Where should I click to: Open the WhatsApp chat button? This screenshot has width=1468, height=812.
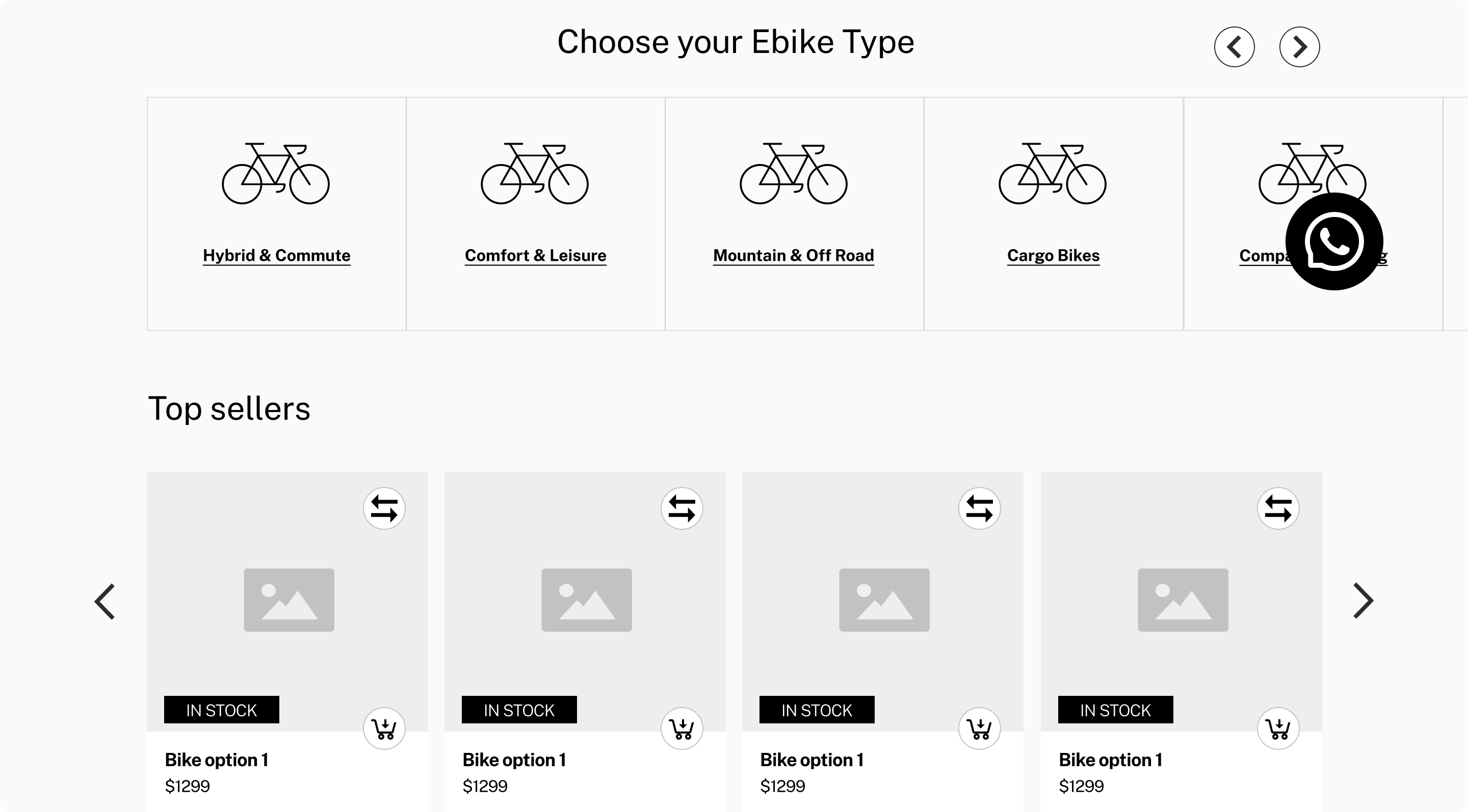click(x=1333, y=241)
